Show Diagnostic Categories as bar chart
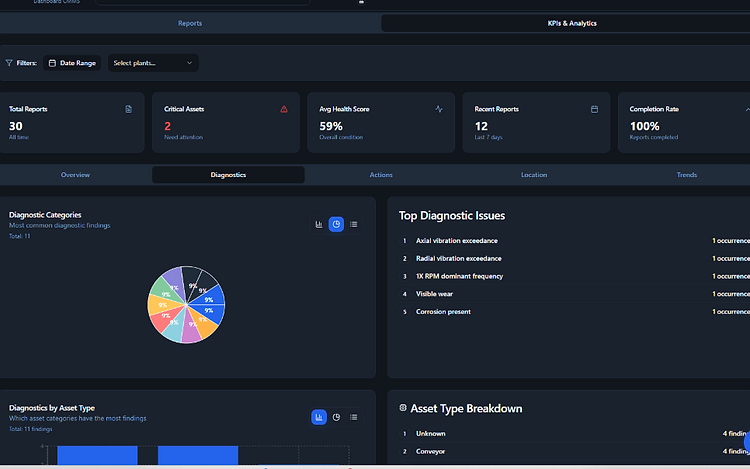Screen dimensions: 750x469 (x=319, y=224)
